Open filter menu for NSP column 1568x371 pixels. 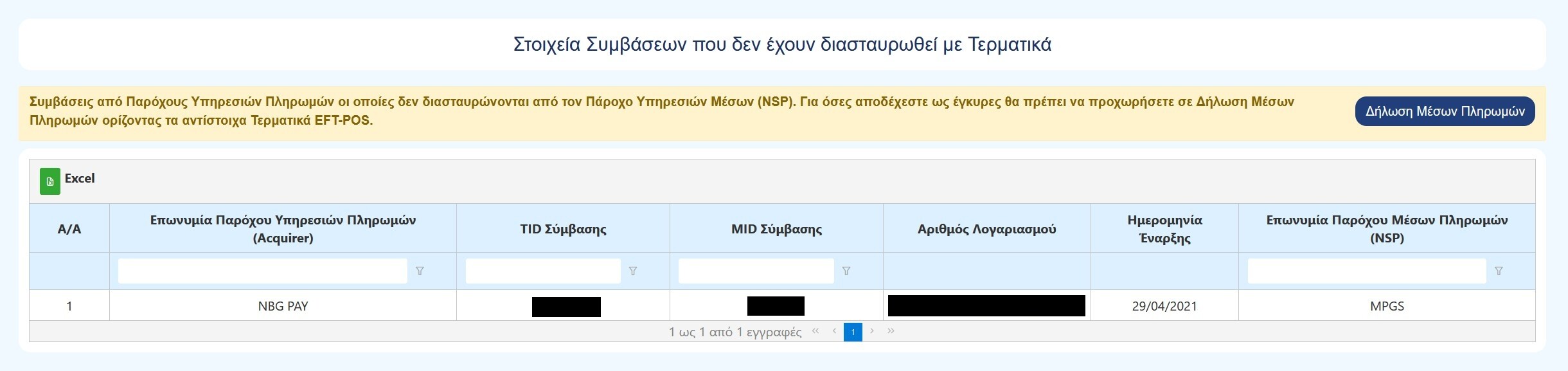coord(1499,271)
